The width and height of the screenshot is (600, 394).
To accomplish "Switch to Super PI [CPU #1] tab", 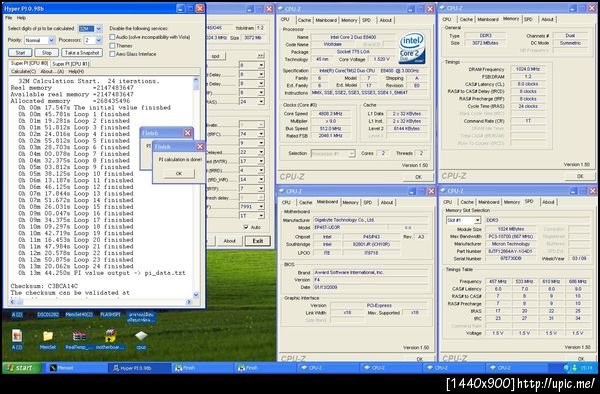I will point(70,64).
